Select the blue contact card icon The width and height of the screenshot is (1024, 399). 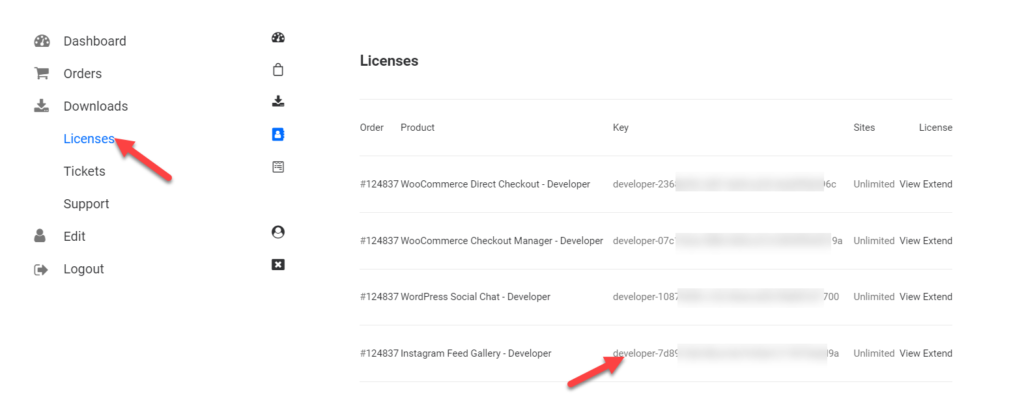tap(278, 135)
